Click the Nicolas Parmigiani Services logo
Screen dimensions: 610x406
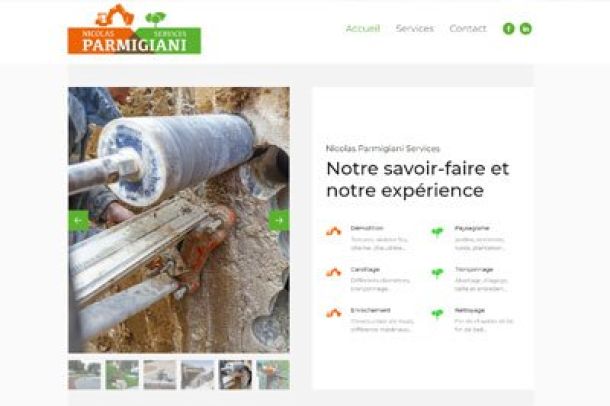(134, 29)
